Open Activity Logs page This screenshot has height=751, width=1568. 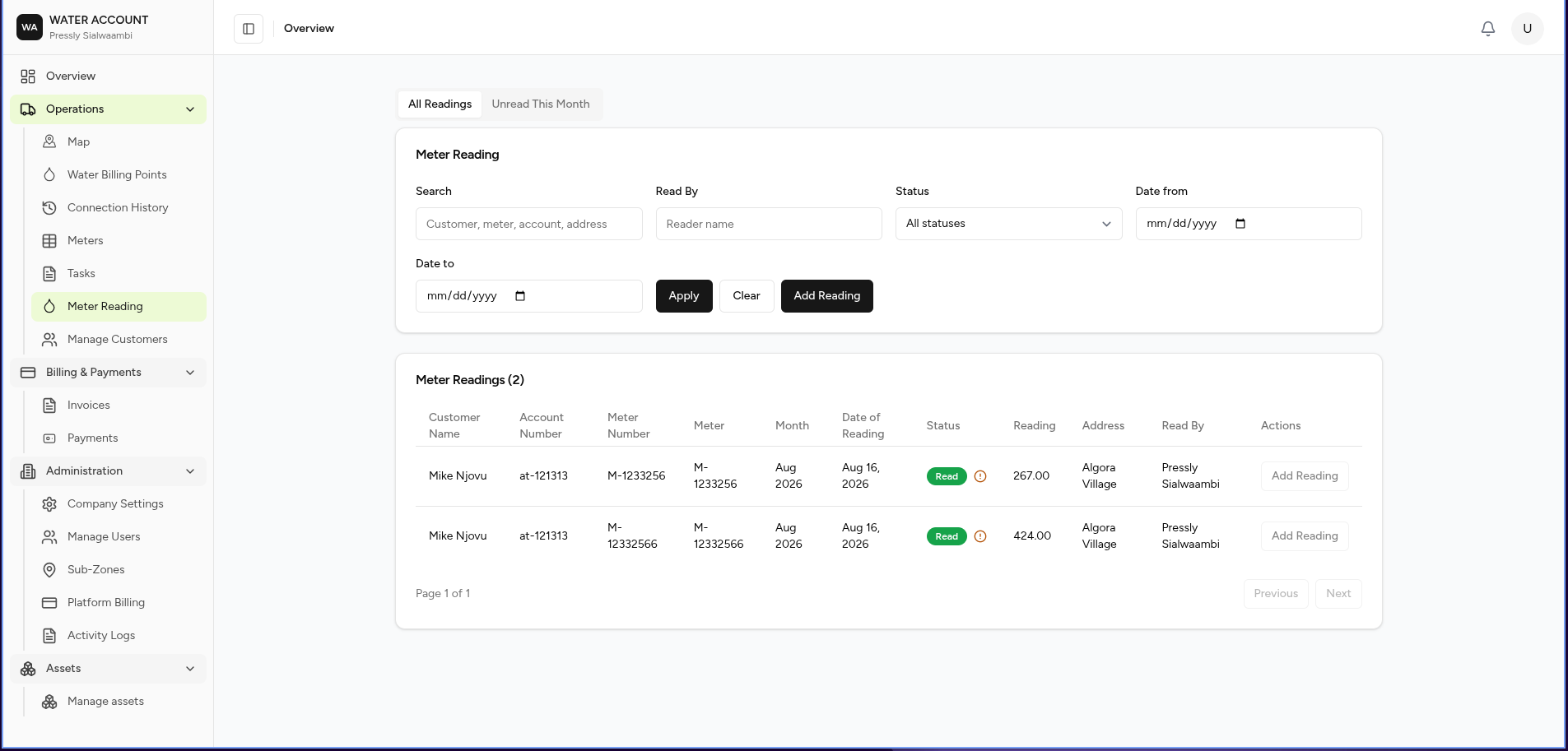(x=119, y=636)
